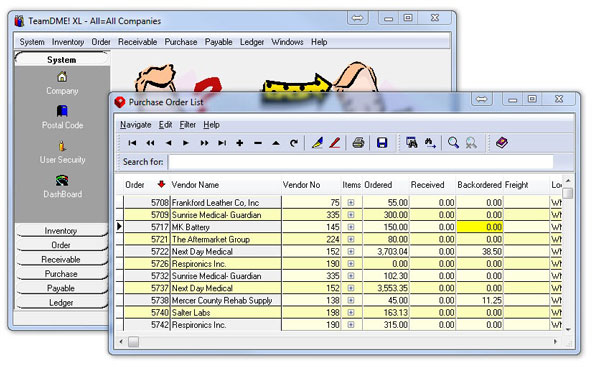Expand items for order 5709
Image resolution: width=600 pixels, height=367 pixels.
pyautogui.click(x=351, y=215)
